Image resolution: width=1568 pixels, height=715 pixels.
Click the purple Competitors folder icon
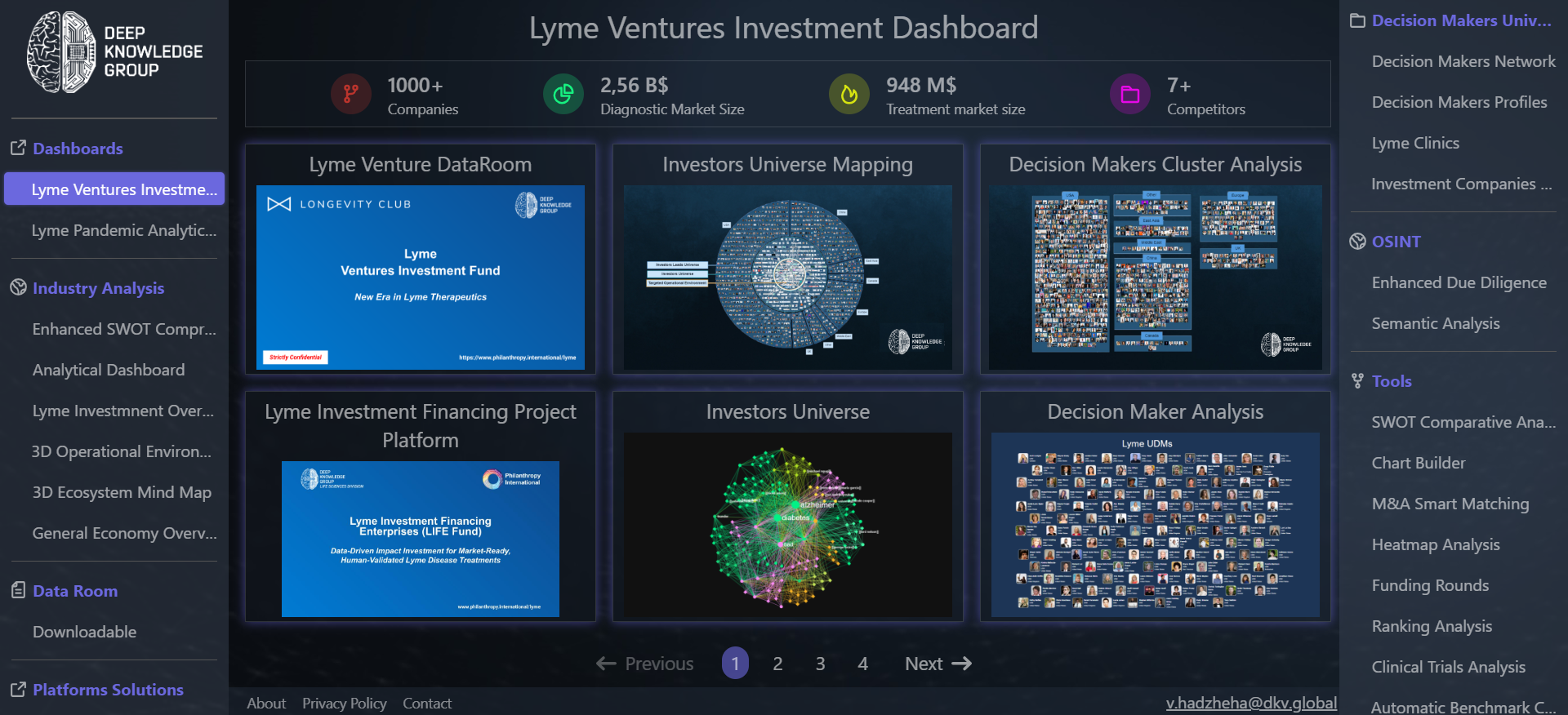tap(1130, 95)
